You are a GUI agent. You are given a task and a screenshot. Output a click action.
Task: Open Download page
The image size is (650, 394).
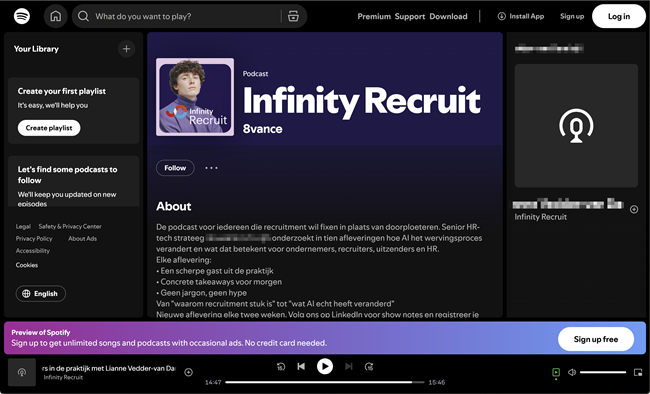448,17
